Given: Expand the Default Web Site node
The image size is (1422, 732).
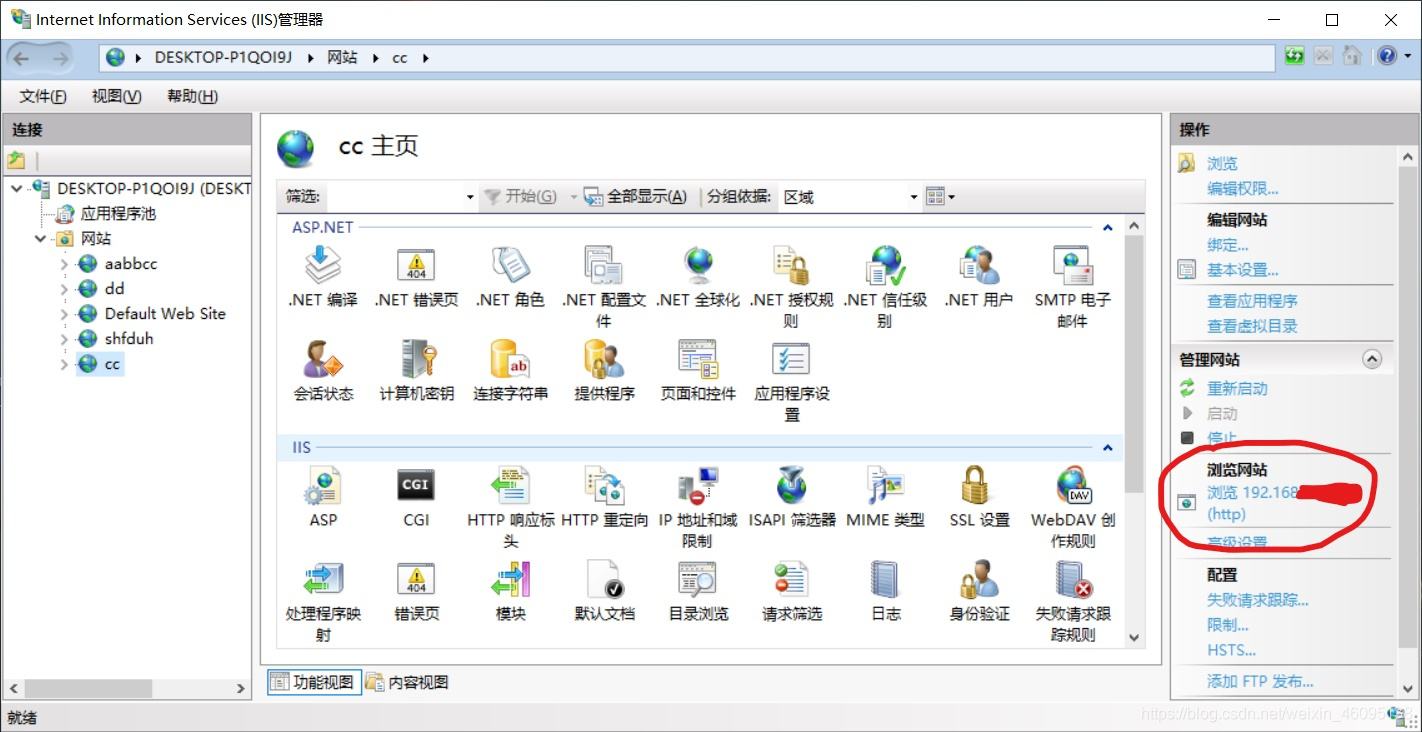Looking at the screenshot, I should (x=65, y=314).
